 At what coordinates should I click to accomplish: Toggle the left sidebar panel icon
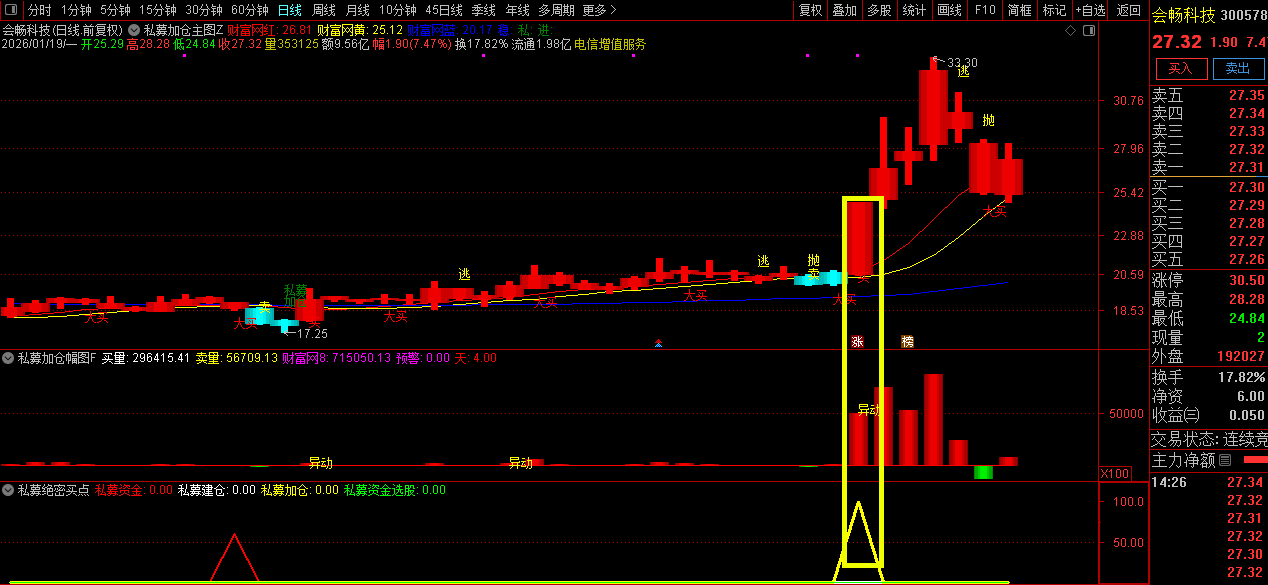click(x=9, y=10)
